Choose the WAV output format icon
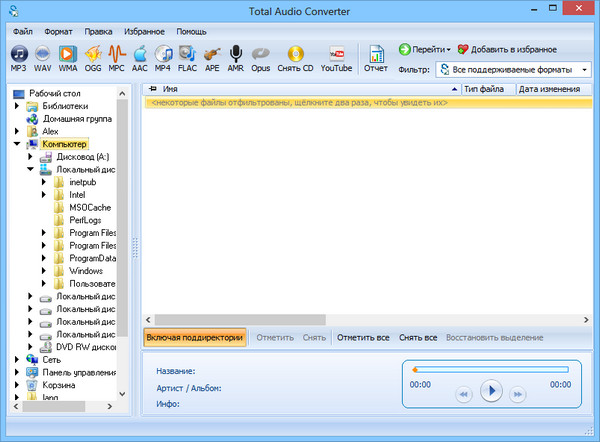Viewport: 600px width, 442px height. click(x=43, y=58)
